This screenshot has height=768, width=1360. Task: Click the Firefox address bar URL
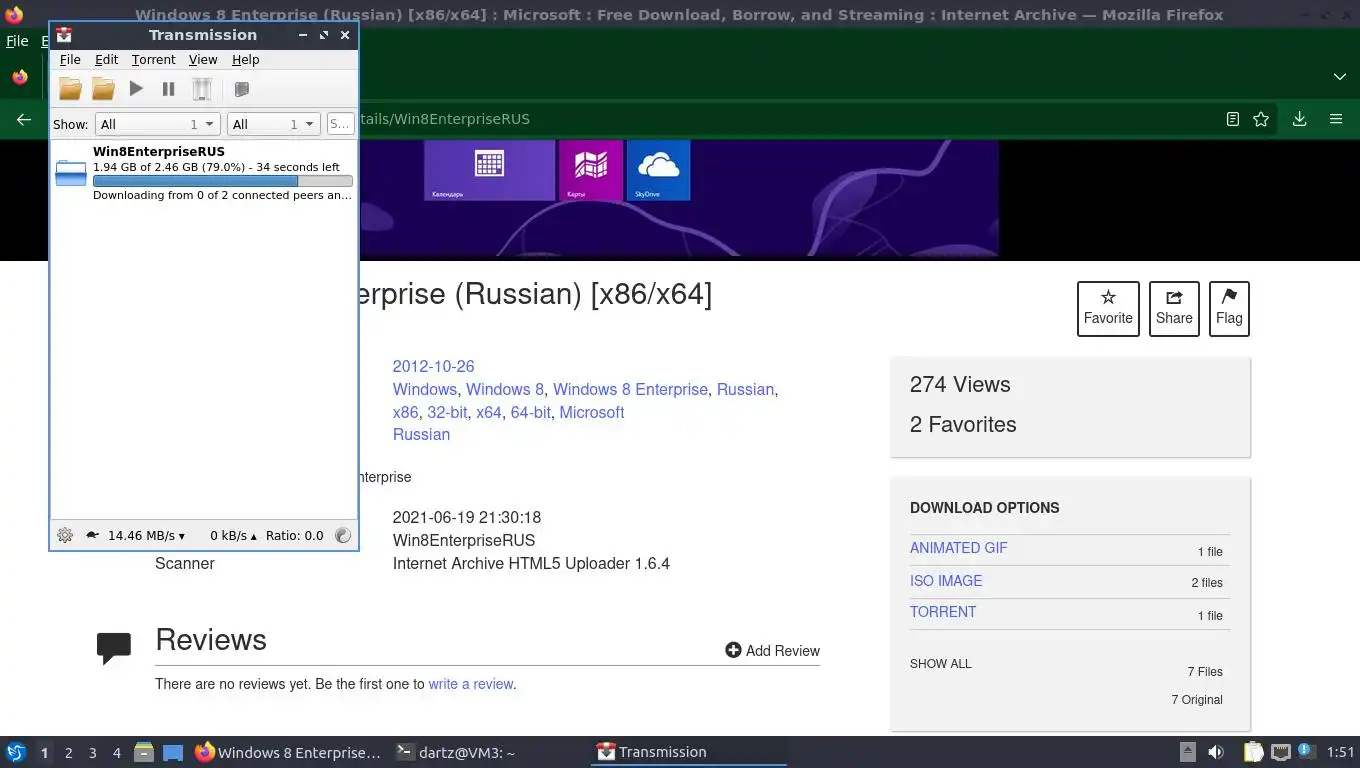click(x=444, y=119)
